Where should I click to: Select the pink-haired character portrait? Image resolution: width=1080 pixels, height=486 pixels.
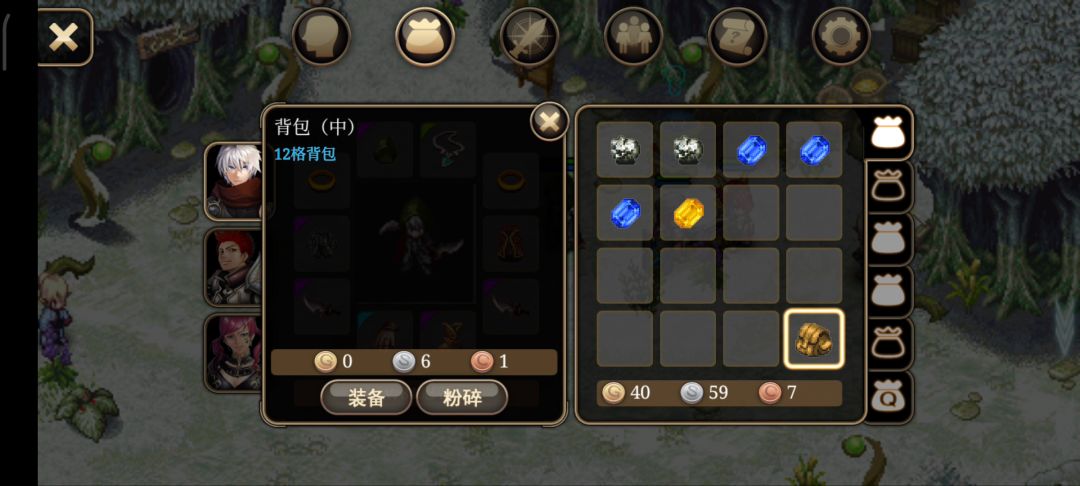pos(234,353)
